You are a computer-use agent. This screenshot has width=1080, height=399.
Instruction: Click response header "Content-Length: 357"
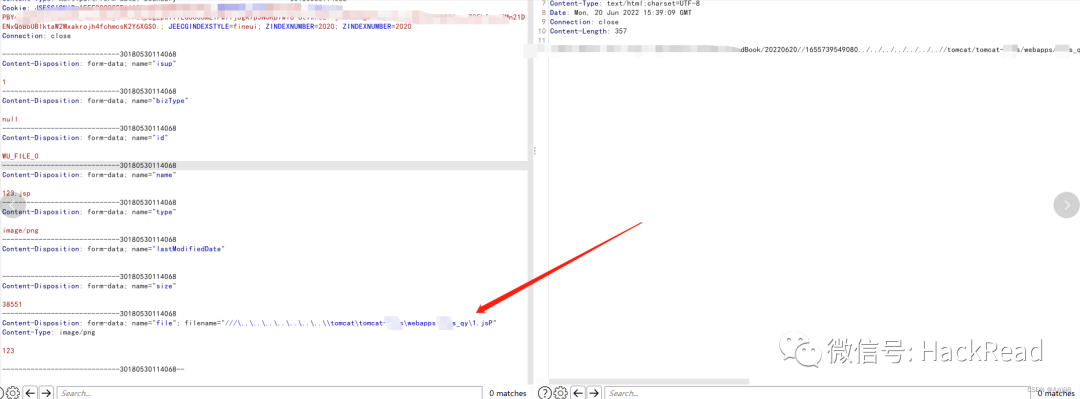point(588,32)
